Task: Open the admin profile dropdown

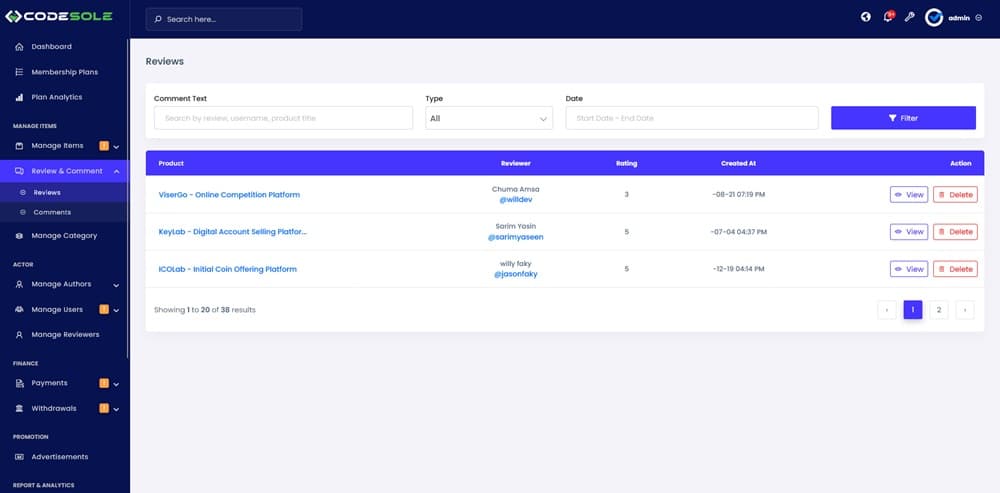Action: (x=953, y=18)
